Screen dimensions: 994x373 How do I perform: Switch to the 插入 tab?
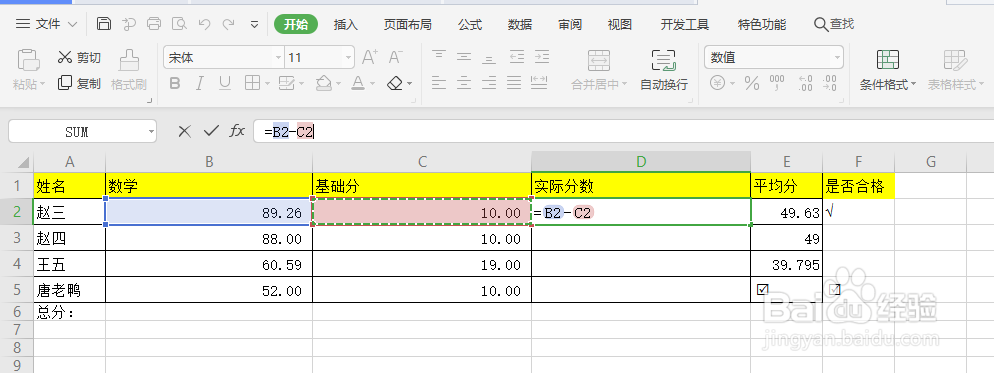click(x=345, y=25)
